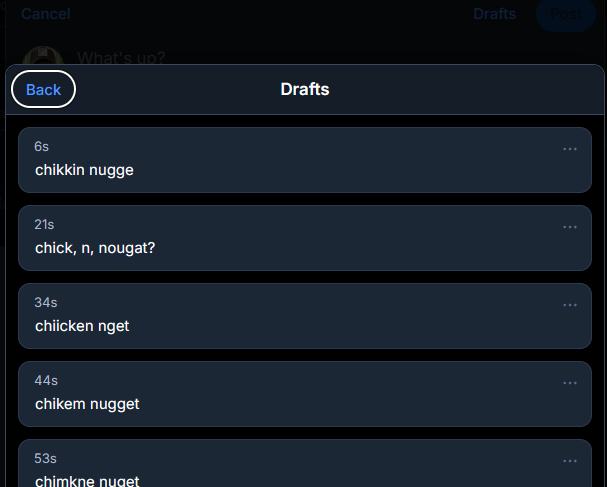This screenshot has width=607, height=487.
Task: Open options menu for 'chimkne nuget' draft
Action: click(x=569, y=461)
